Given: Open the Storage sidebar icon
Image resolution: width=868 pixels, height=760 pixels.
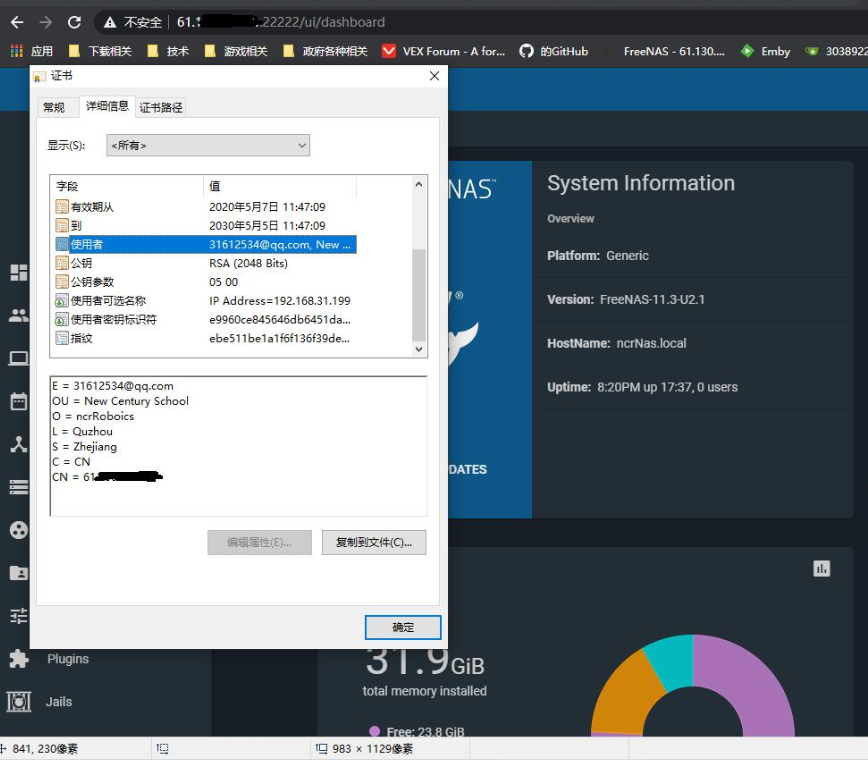Looking at the screenshot, I should pyautogui.click(x=19, y=487).
